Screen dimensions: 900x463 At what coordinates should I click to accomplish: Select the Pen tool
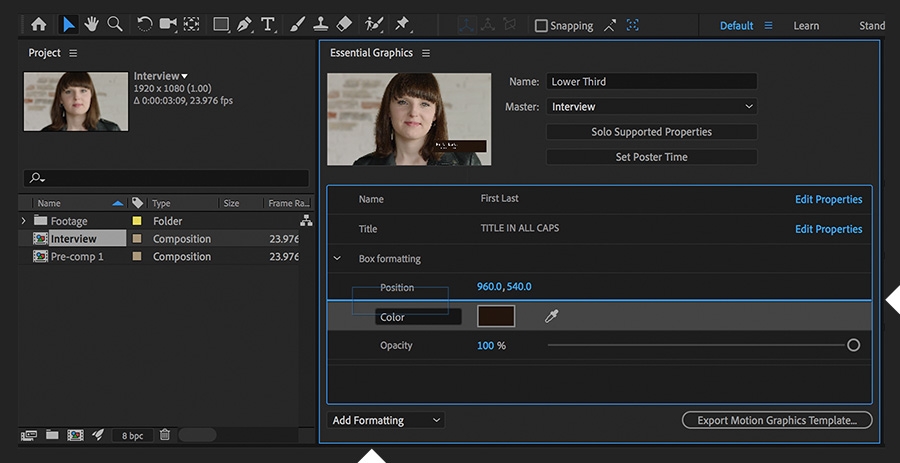(244, 24)
